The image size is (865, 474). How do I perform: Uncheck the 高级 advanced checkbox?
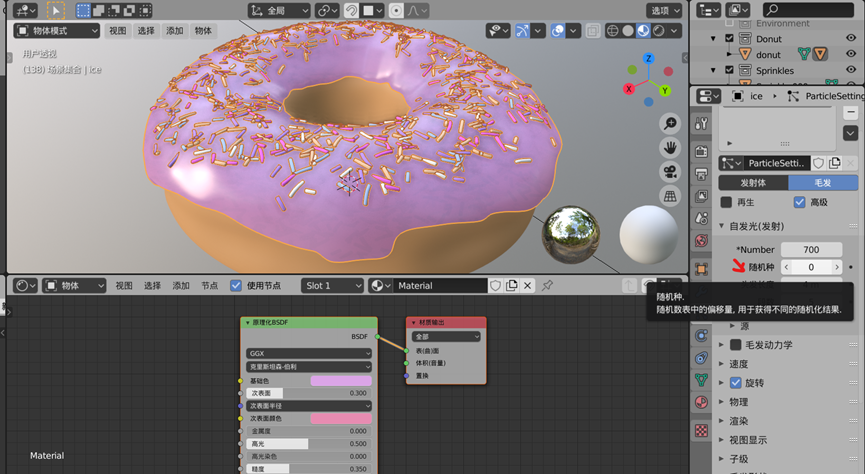(x=799, y=203)
